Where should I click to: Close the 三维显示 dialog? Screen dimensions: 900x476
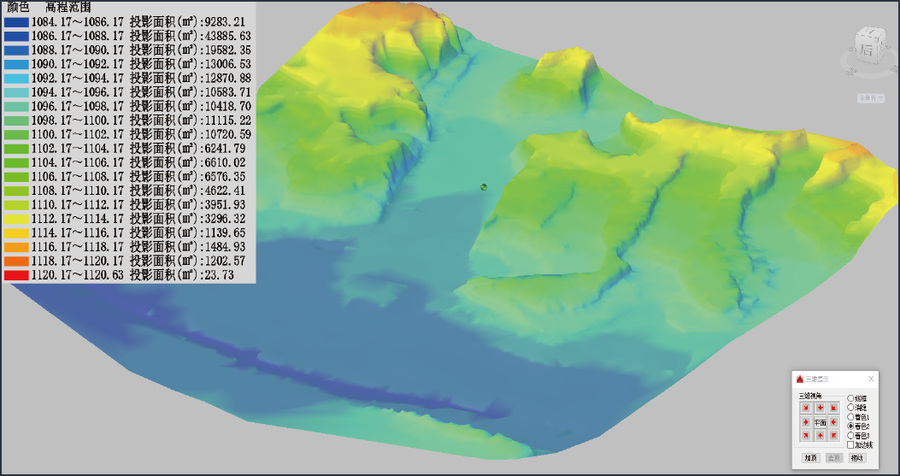(871, 379)
